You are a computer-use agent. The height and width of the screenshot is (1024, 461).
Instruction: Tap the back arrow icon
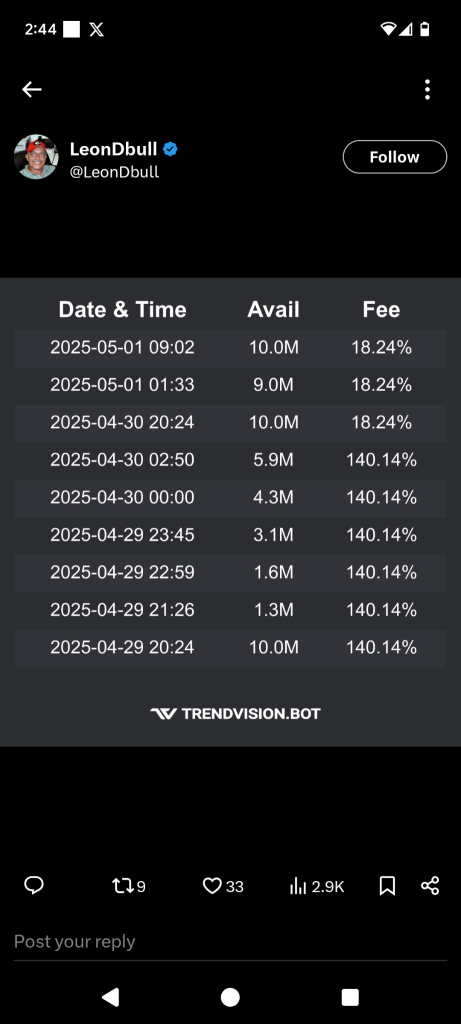tap(31, 89)
